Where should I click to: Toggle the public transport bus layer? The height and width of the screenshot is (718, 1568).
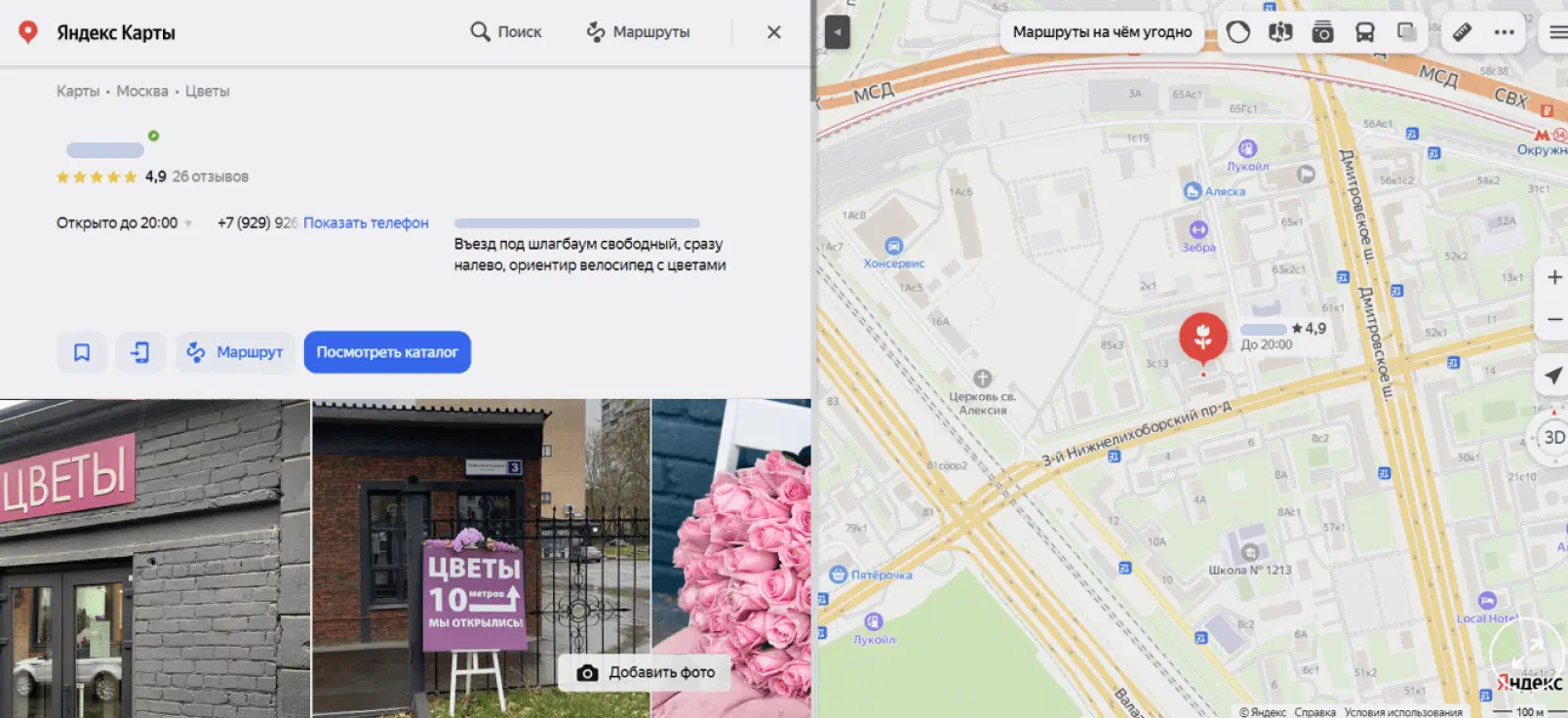click(x=1365, y=32)
